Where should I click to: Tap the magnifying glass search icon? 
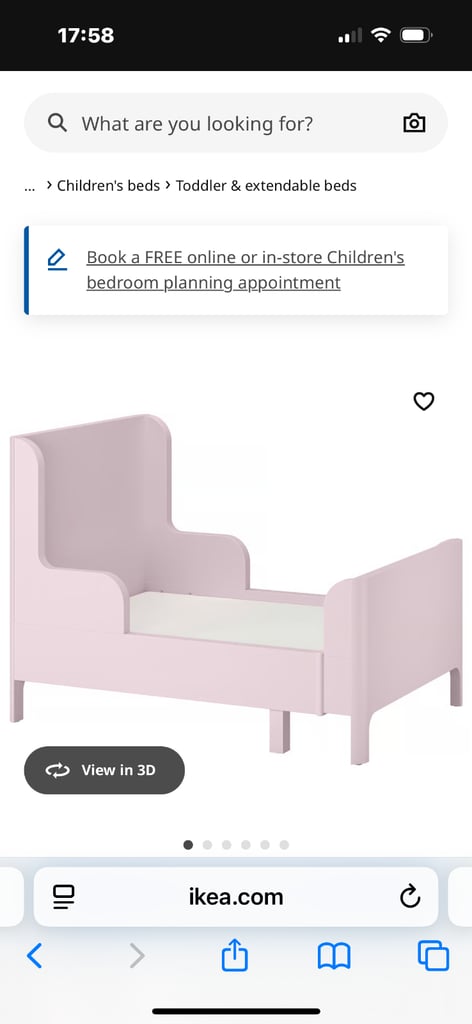(57, 123)
